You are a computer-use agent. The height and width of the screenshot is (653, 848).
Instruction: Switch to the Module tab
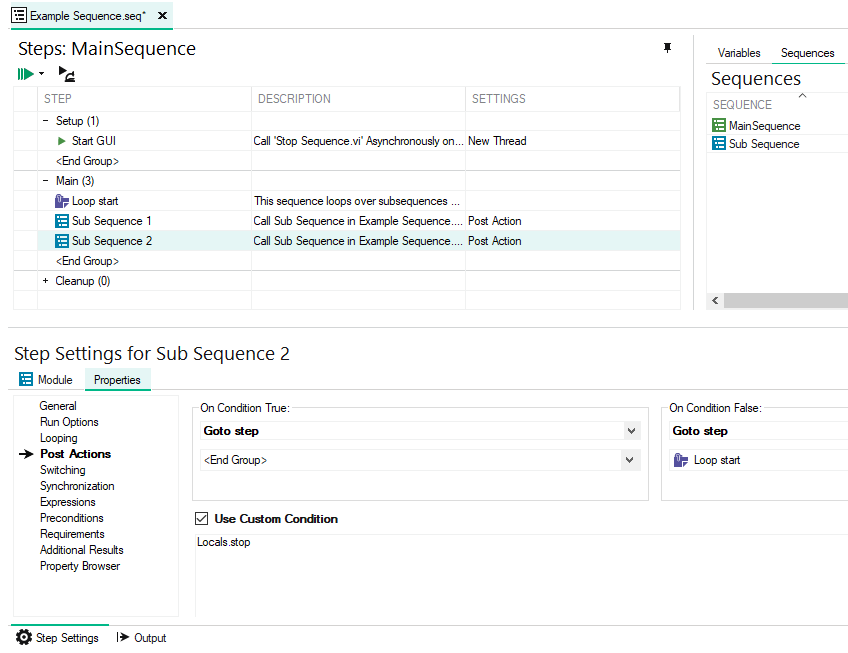[x=46, y=380]
